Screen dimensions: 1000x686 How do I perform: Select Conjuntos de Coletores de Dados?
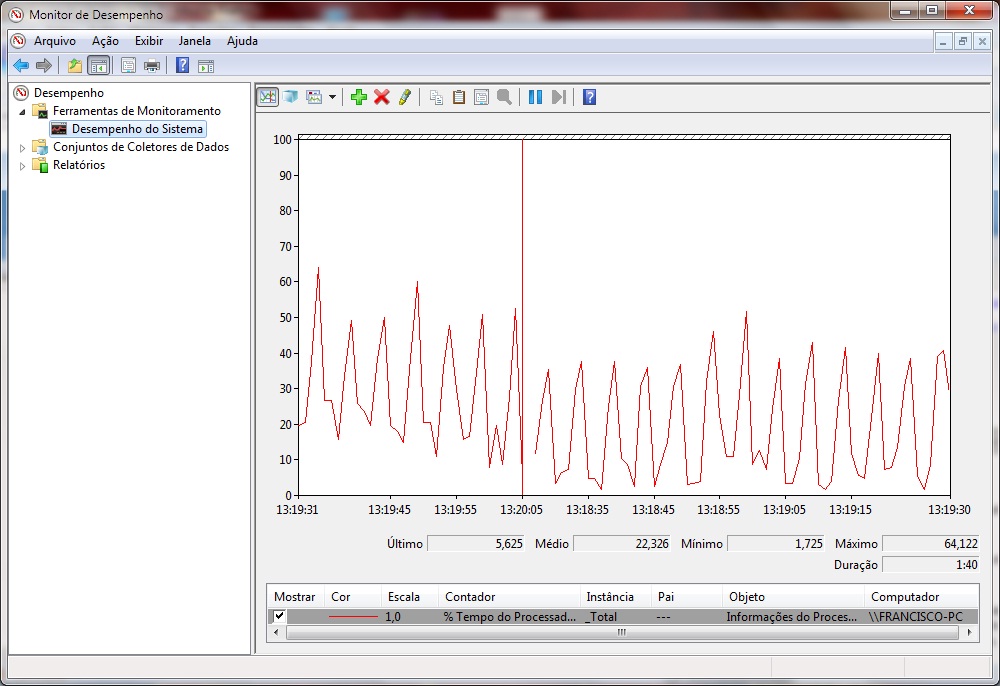pyautogui.click(x=141, y=147)
